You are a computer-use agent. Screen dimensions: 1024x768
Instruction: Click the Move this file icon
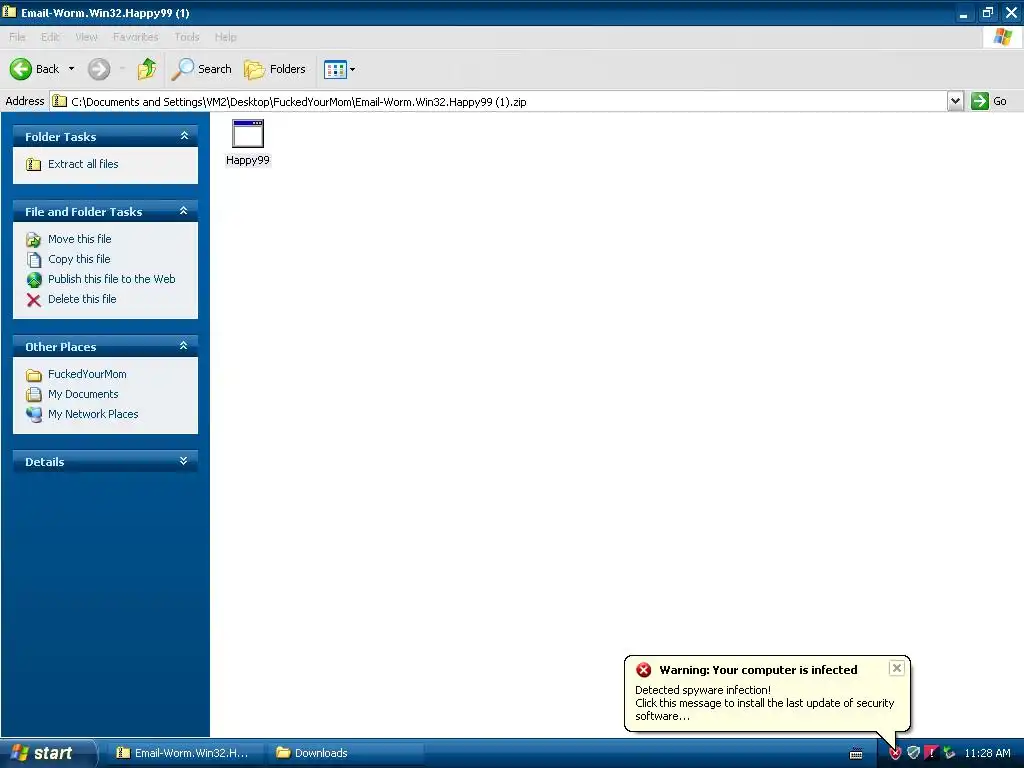(x=33, y=240)
